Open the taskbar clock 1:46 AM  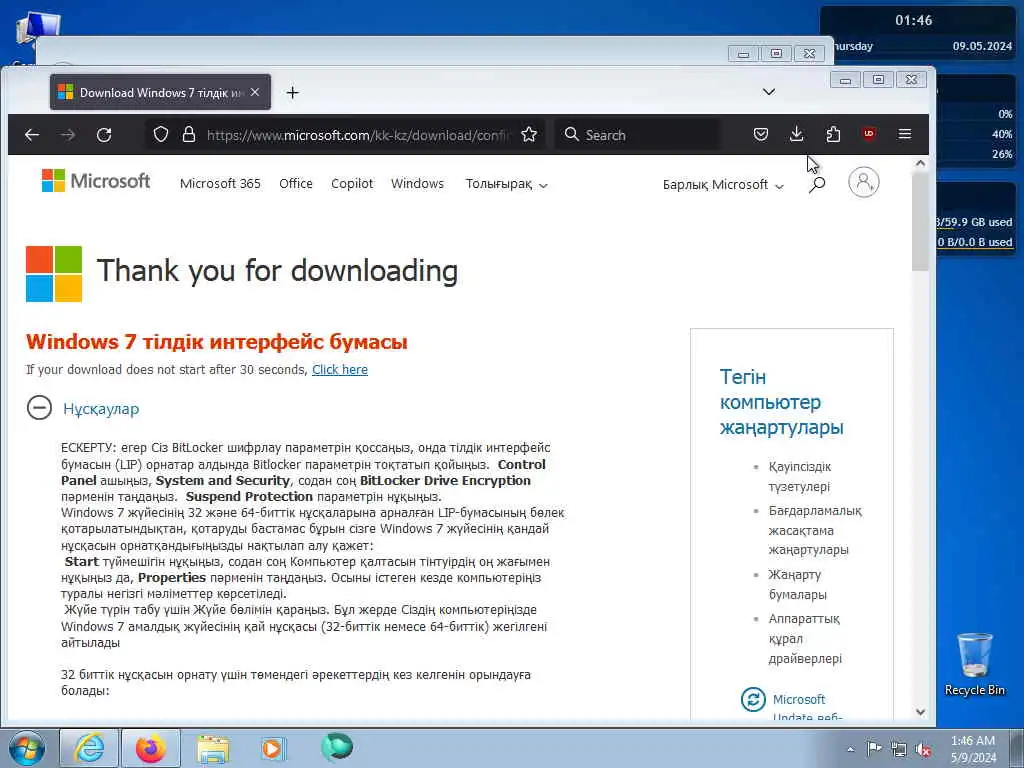point(973,749)
